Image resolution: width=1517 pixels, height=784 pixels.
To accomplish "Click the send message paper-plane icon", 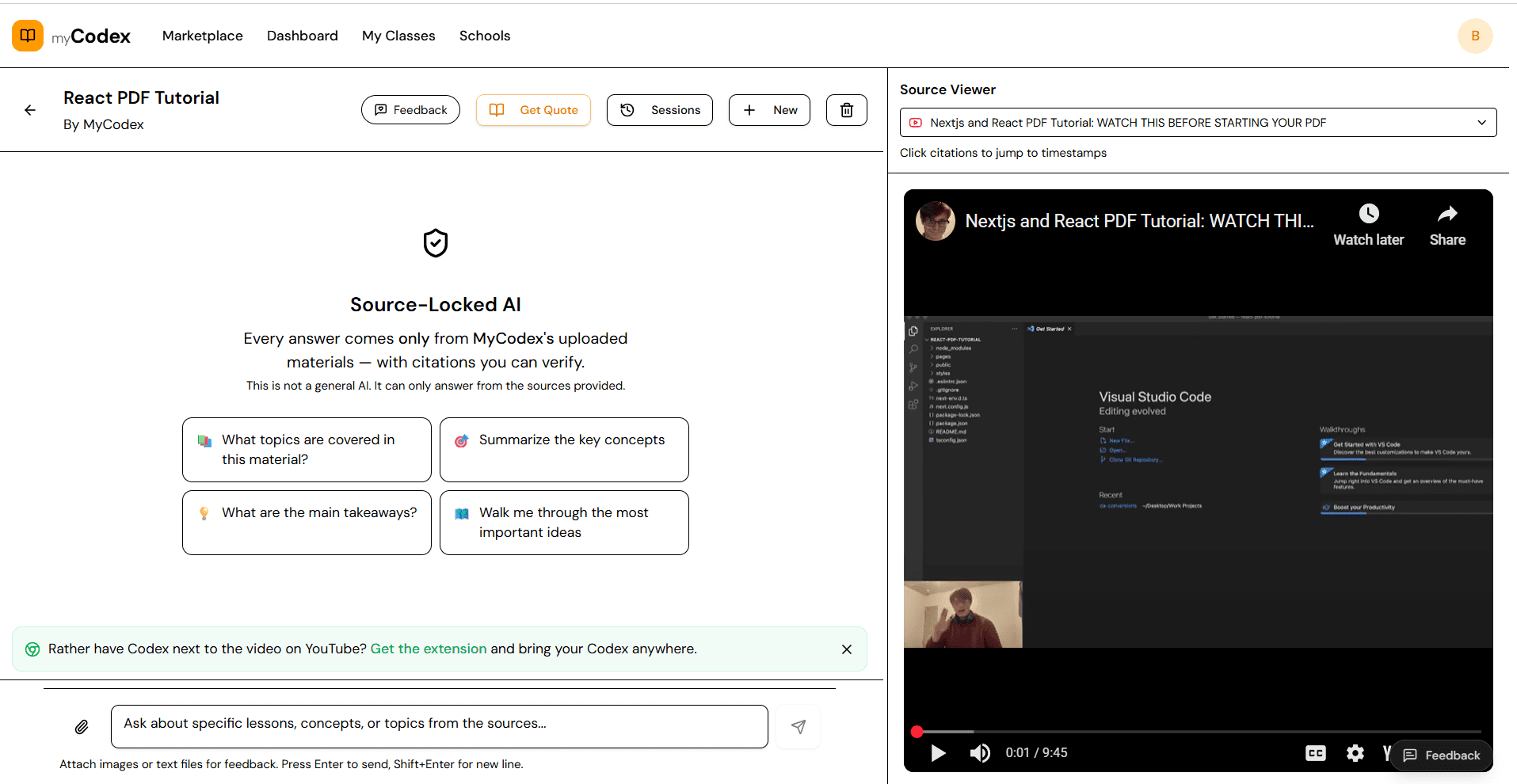I will click(798, 726).
